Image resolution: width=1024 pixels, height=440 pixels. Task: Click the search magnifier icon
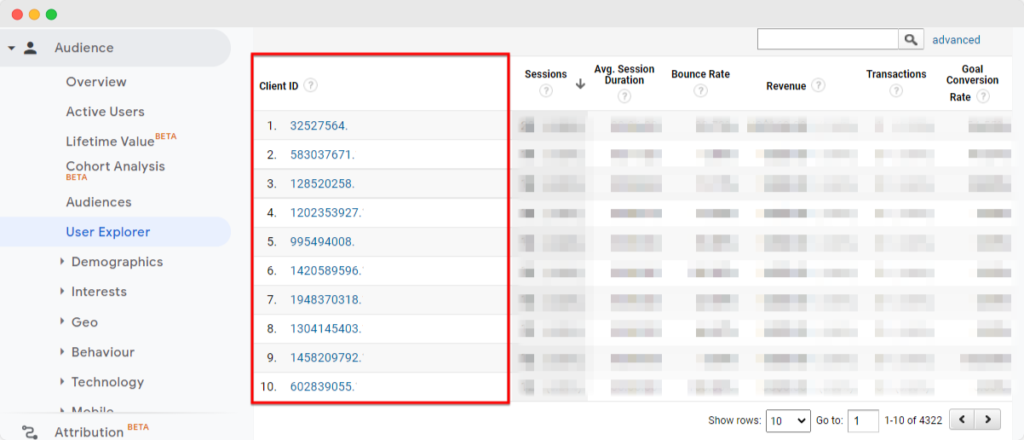tap(910, 39)
